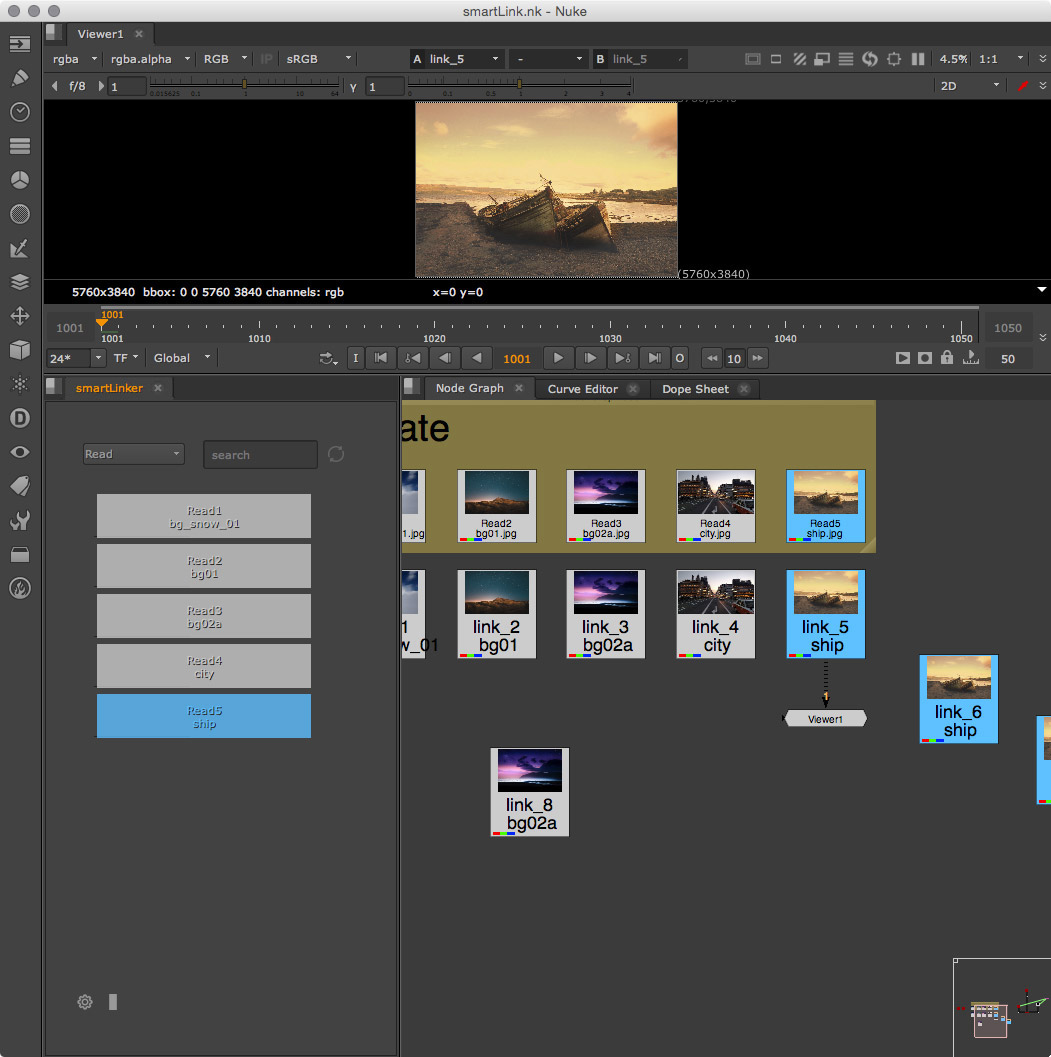Click the viewer gamma slider
This screenshot has width=1051, height=1057.
tap(518, 86)
